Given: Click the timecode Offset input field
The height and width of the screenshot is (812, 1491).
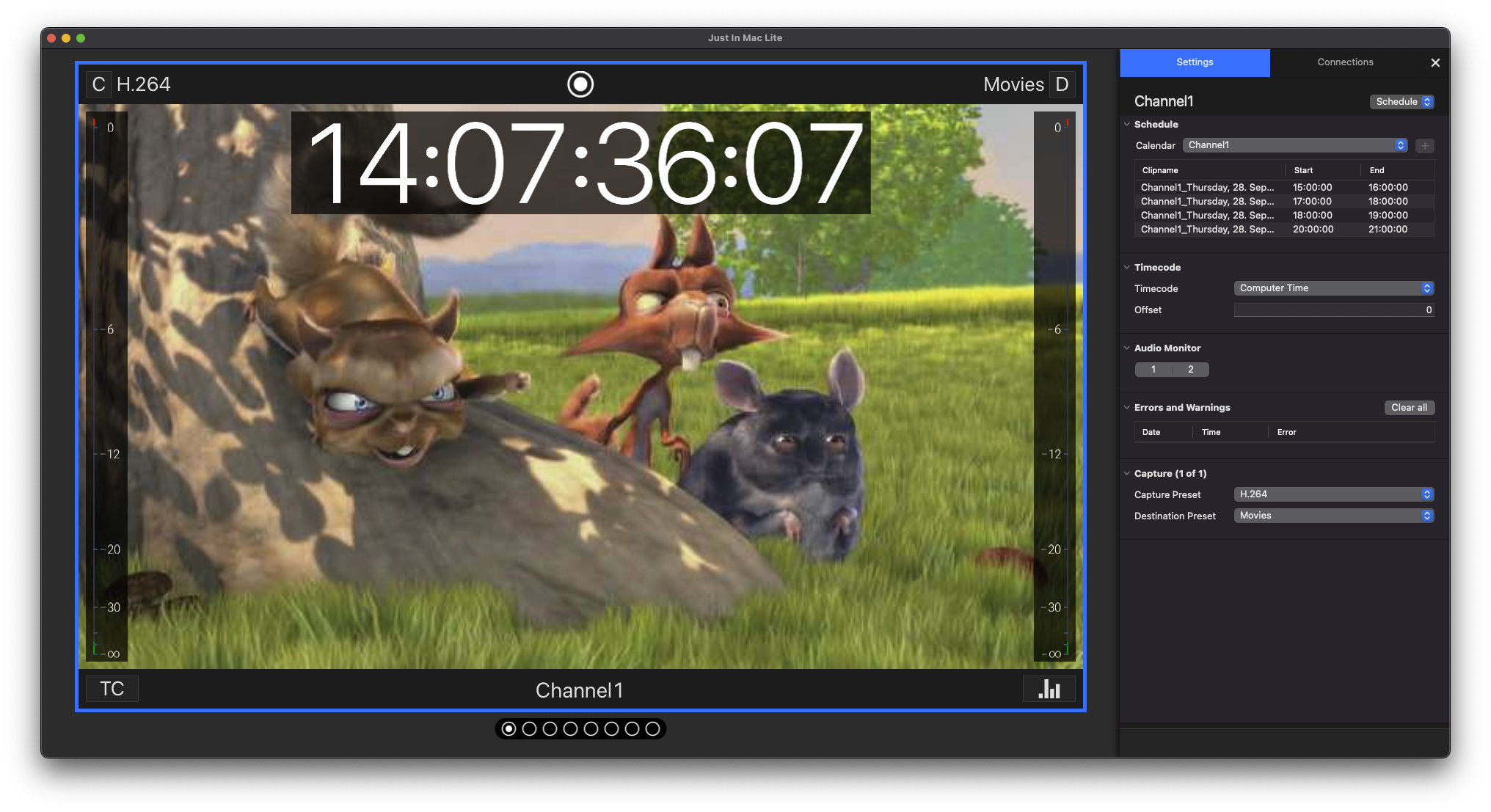Looking at the screenshot, I should tap(1333, 310).
